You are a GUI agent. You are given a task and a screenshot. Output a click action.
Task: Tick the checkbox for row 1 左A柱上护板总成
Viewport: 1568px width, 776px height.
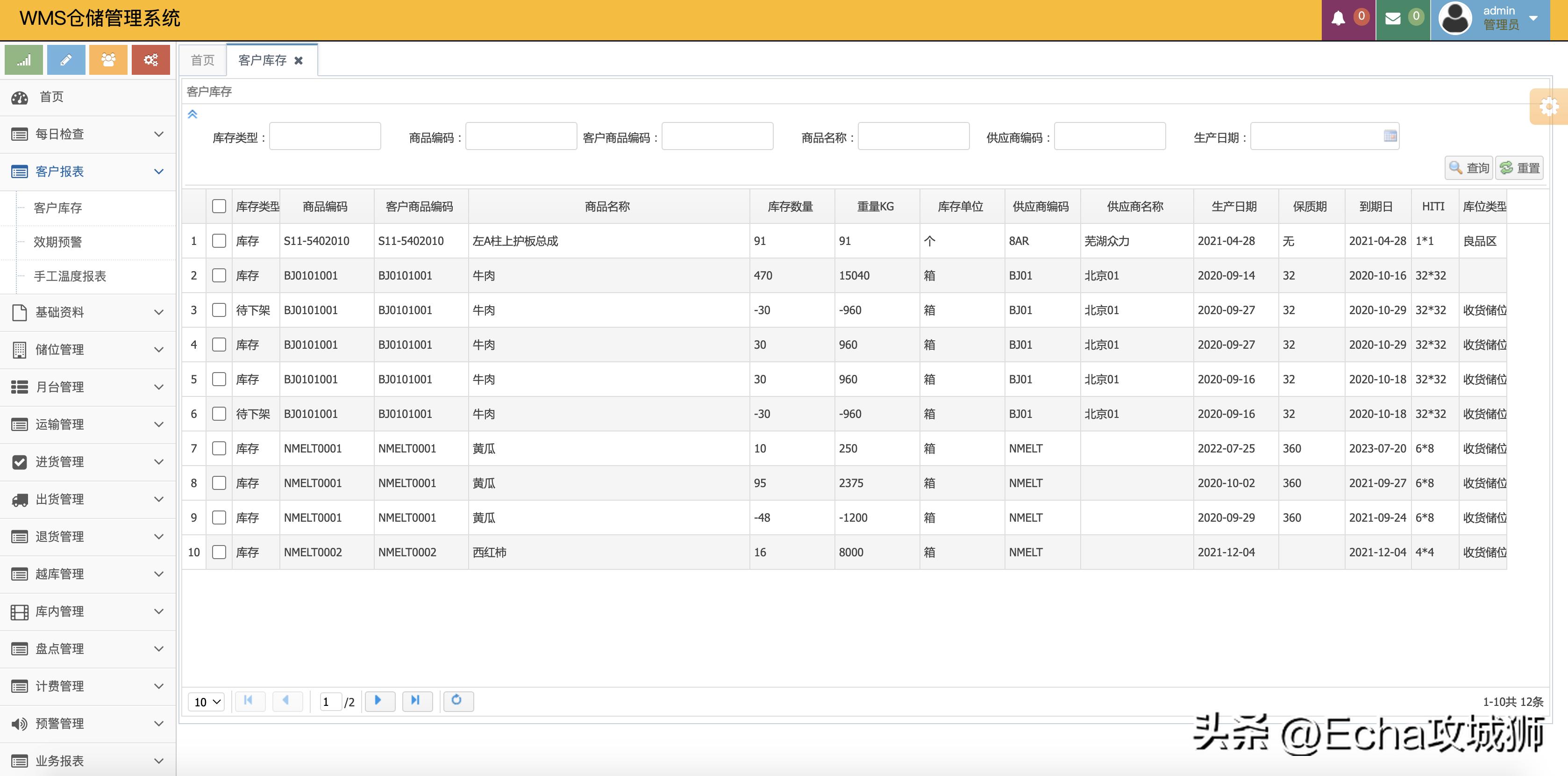pos(219,241)
